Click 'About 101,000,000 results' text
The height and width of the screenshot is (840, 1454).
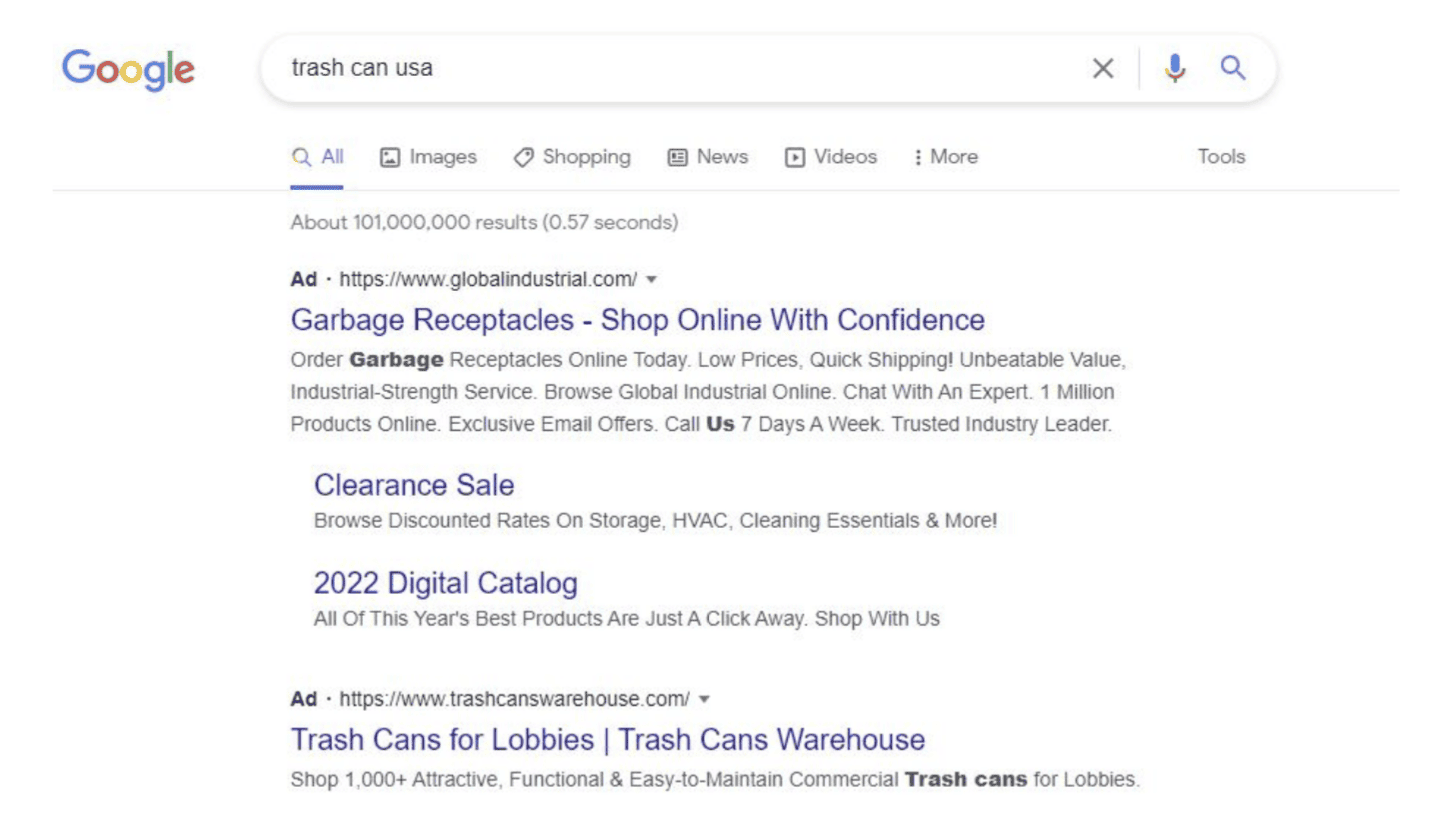tap(484, 222)
